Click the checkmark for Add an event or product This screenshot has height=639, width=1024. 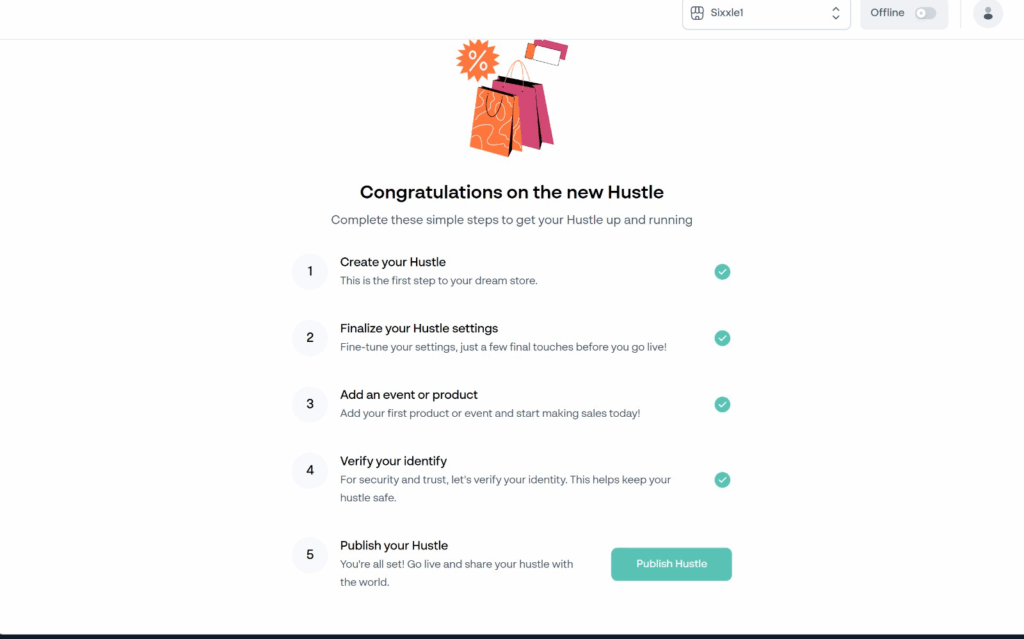[x=722, y=404]
